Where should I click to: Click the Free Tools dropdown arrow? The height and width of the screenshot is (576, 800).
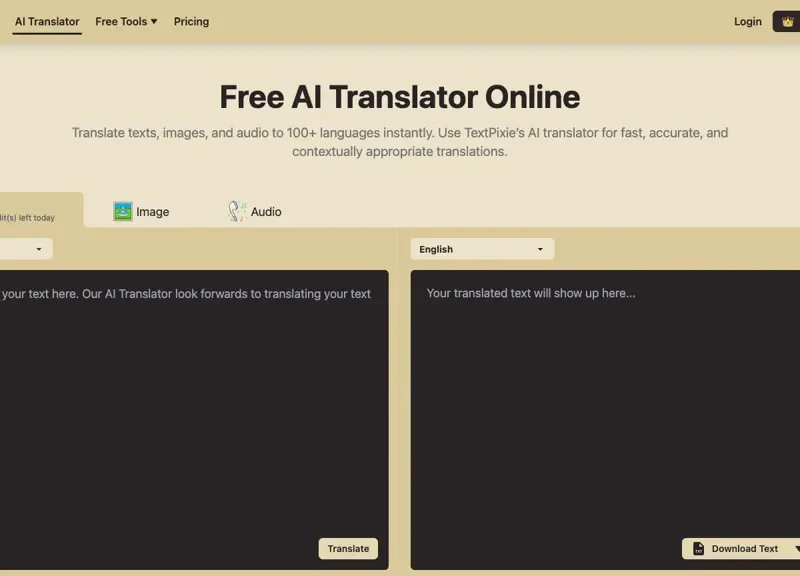[154, 21]
